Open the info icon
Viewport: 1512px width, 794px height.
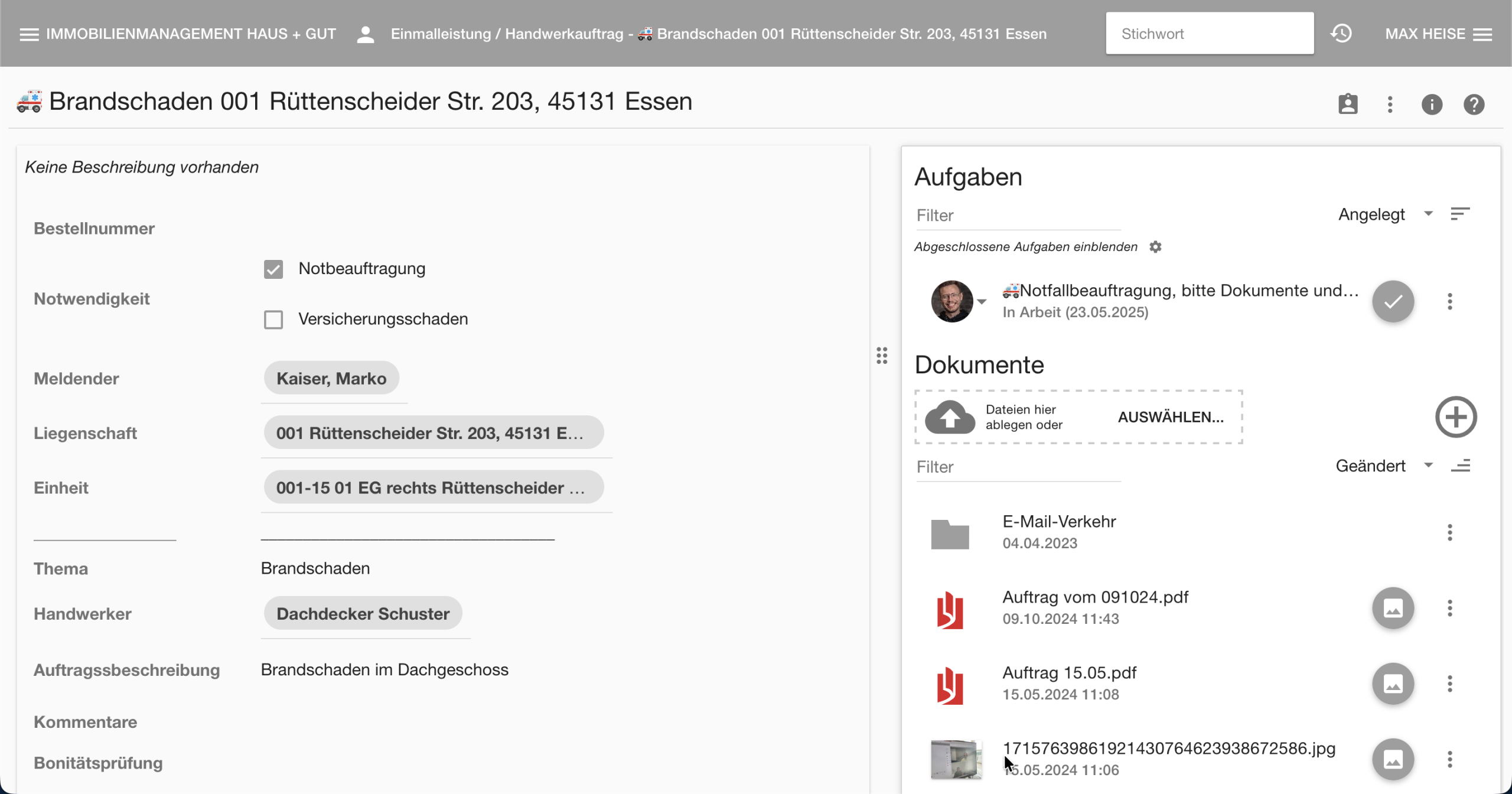coord(1432,105)
